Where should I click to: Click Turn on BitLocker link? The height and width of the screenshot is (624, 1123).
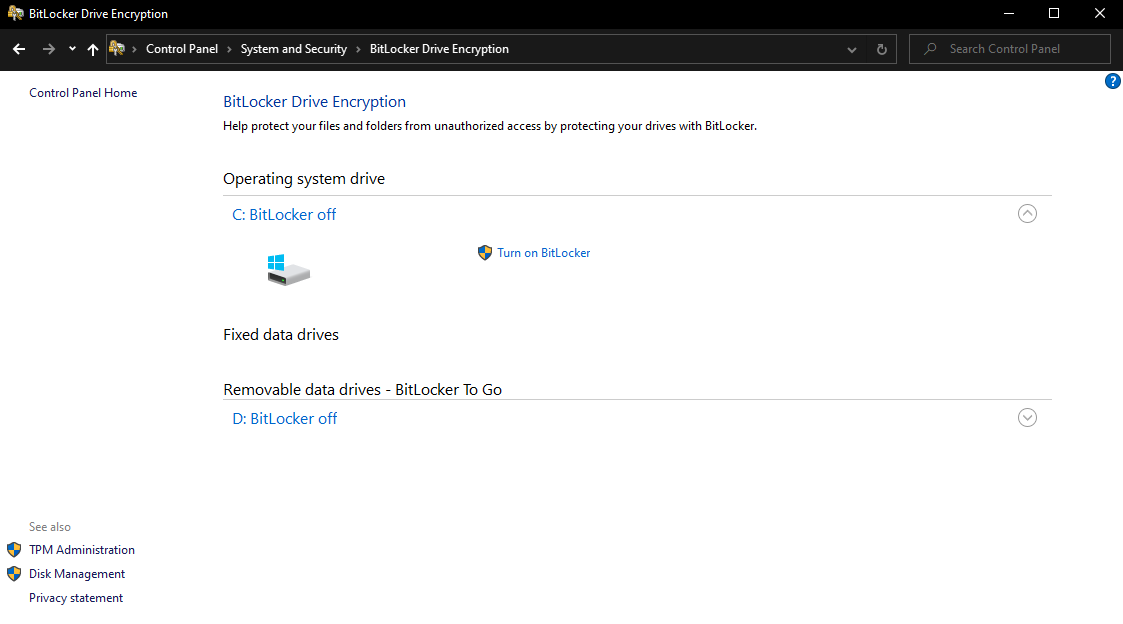click(543, 253)
